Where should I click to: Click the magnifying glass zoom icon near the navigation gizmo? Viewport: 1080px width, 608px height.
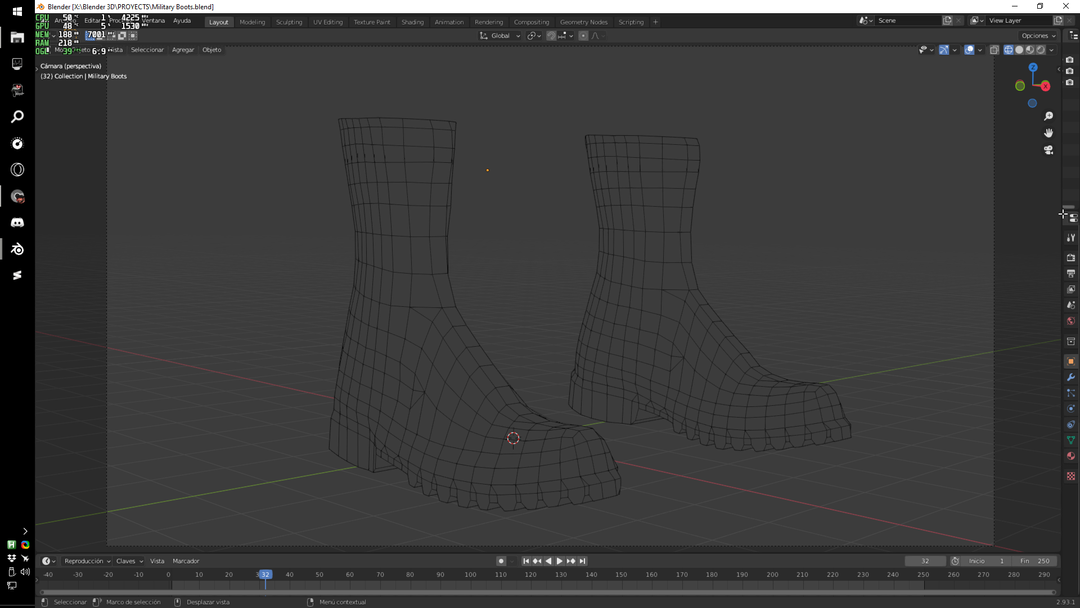[1048, 116]
